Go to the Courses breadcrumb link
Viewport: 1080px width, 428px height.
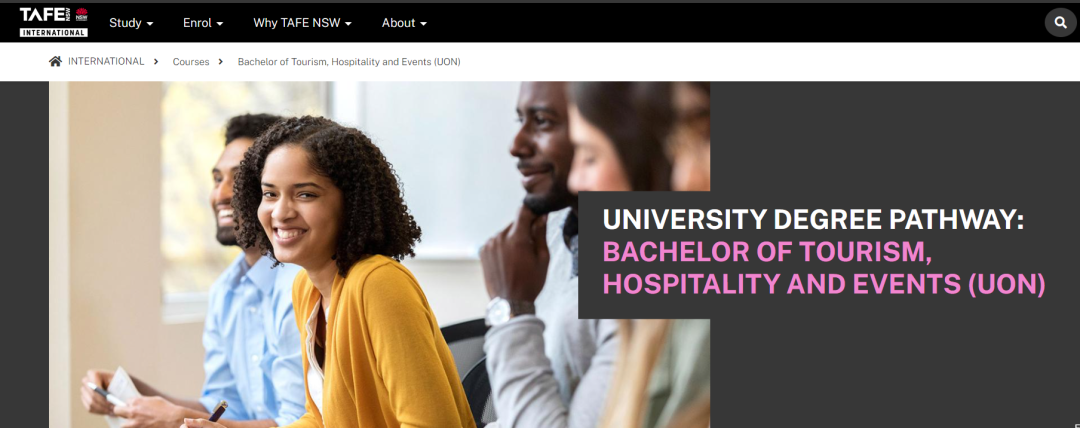(191, 61)
